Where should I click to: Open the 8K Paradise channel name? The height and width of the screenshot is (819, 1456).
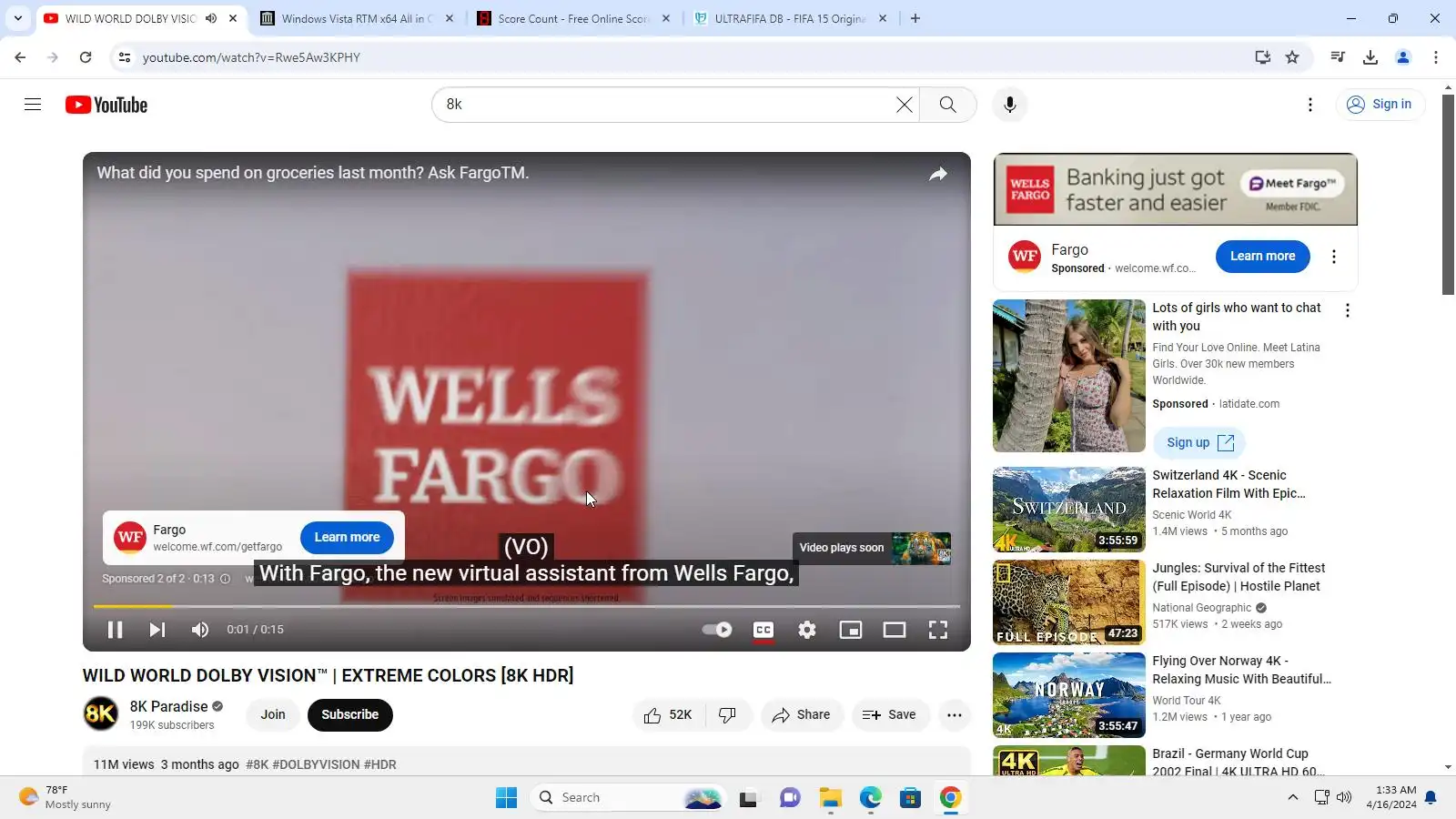pyautogui.click(x=168, y=706)
